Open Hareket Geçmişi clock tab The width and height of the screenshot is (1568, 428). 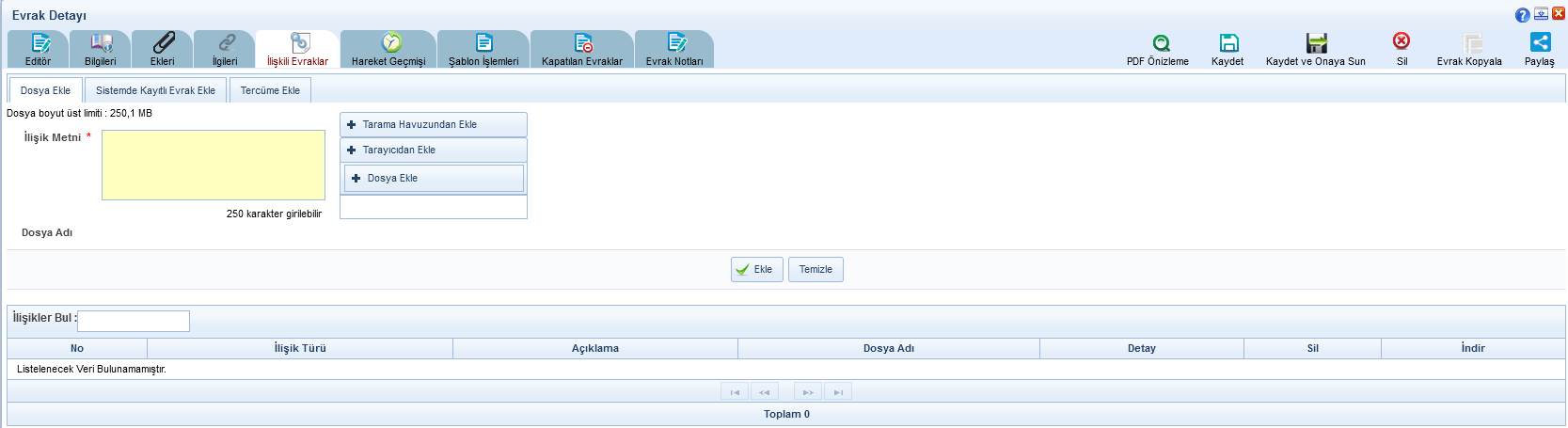click(390, 43)
